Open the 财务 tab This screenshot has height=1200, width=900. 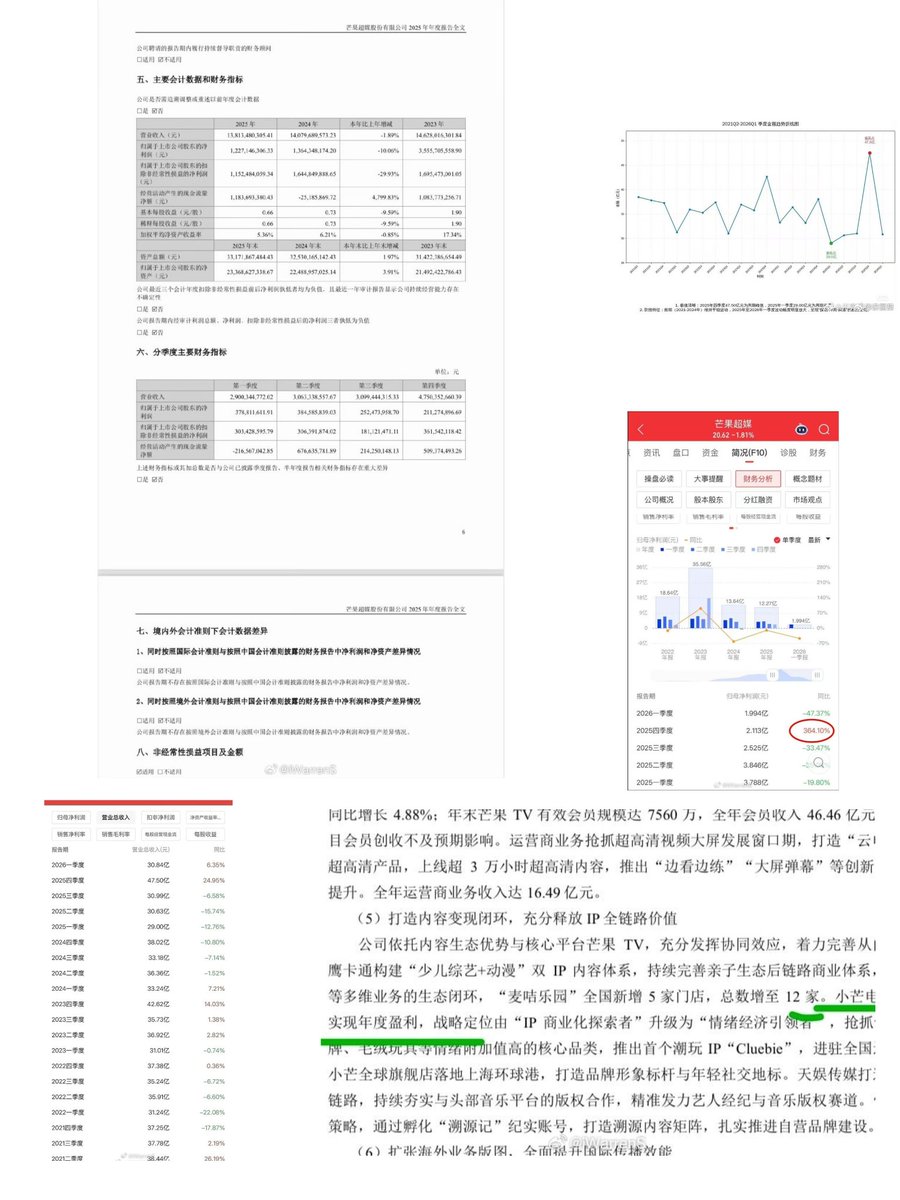817,453
